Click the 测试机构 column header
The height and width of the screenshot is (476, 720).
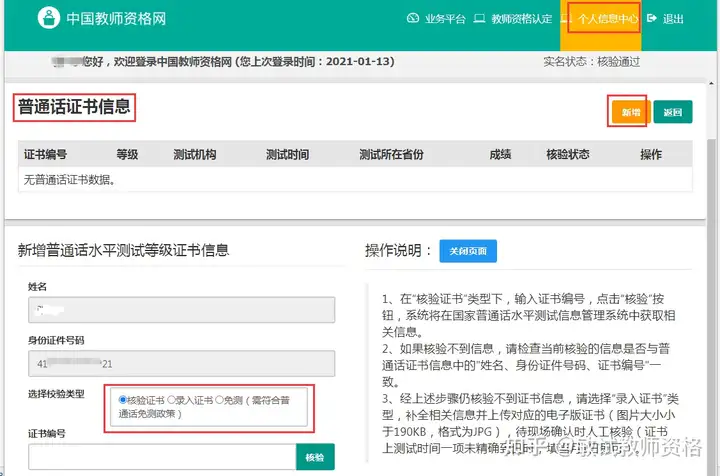tap(195, 154)
